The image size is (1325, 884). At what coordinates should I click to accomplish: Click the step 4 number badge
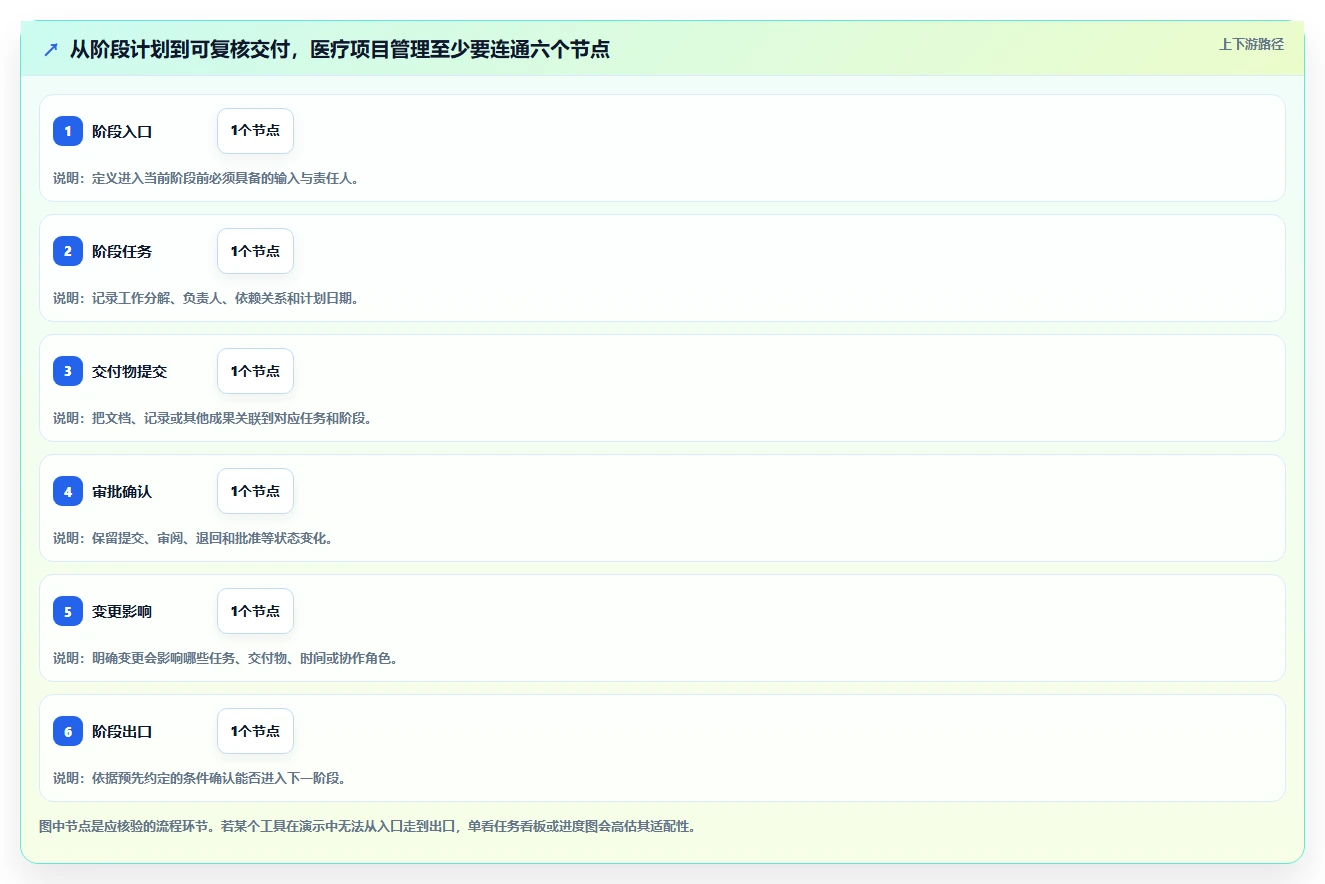point(68,491)
